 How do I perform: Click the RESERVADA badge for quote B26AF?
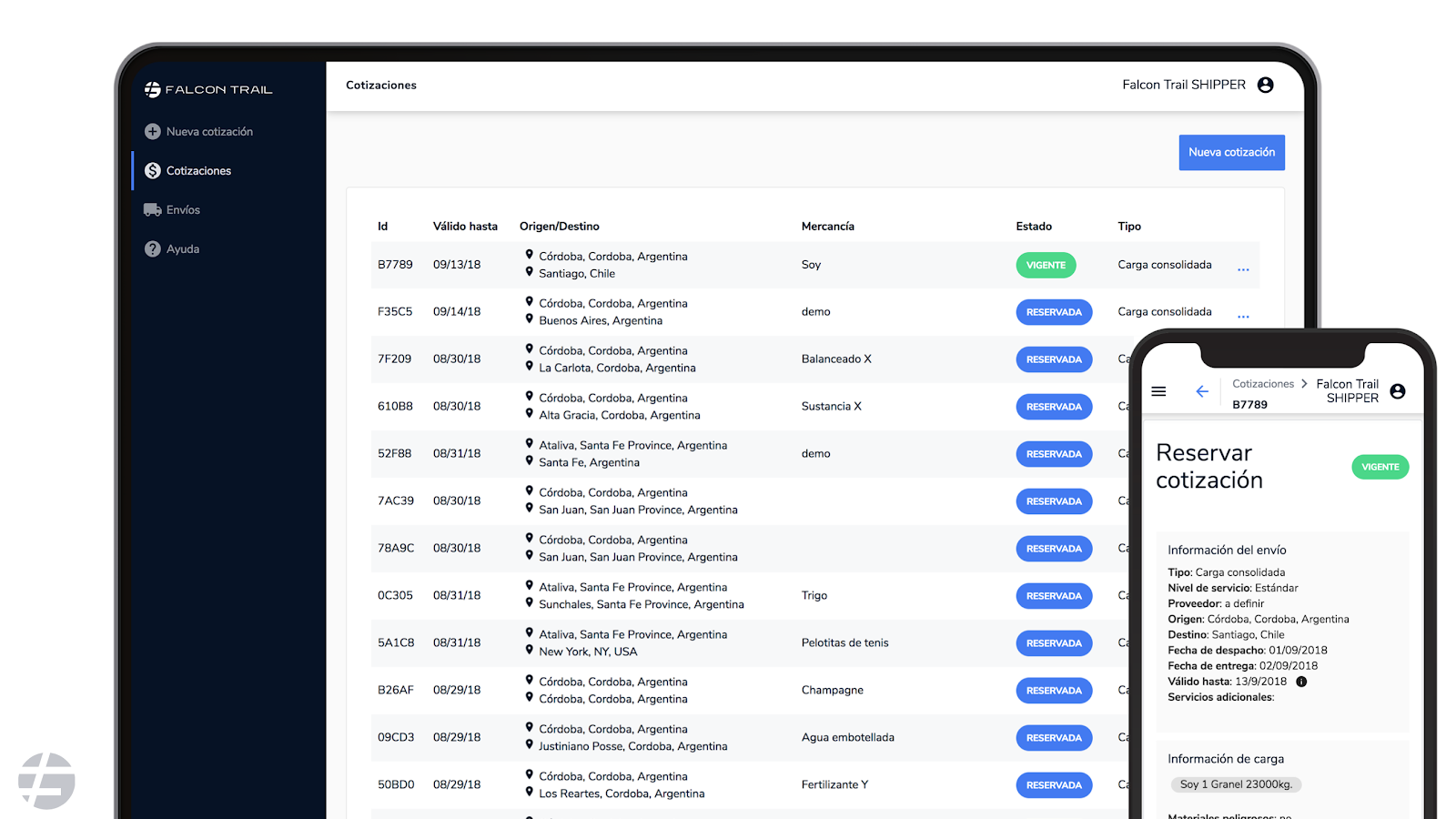tap(1054, 691)
